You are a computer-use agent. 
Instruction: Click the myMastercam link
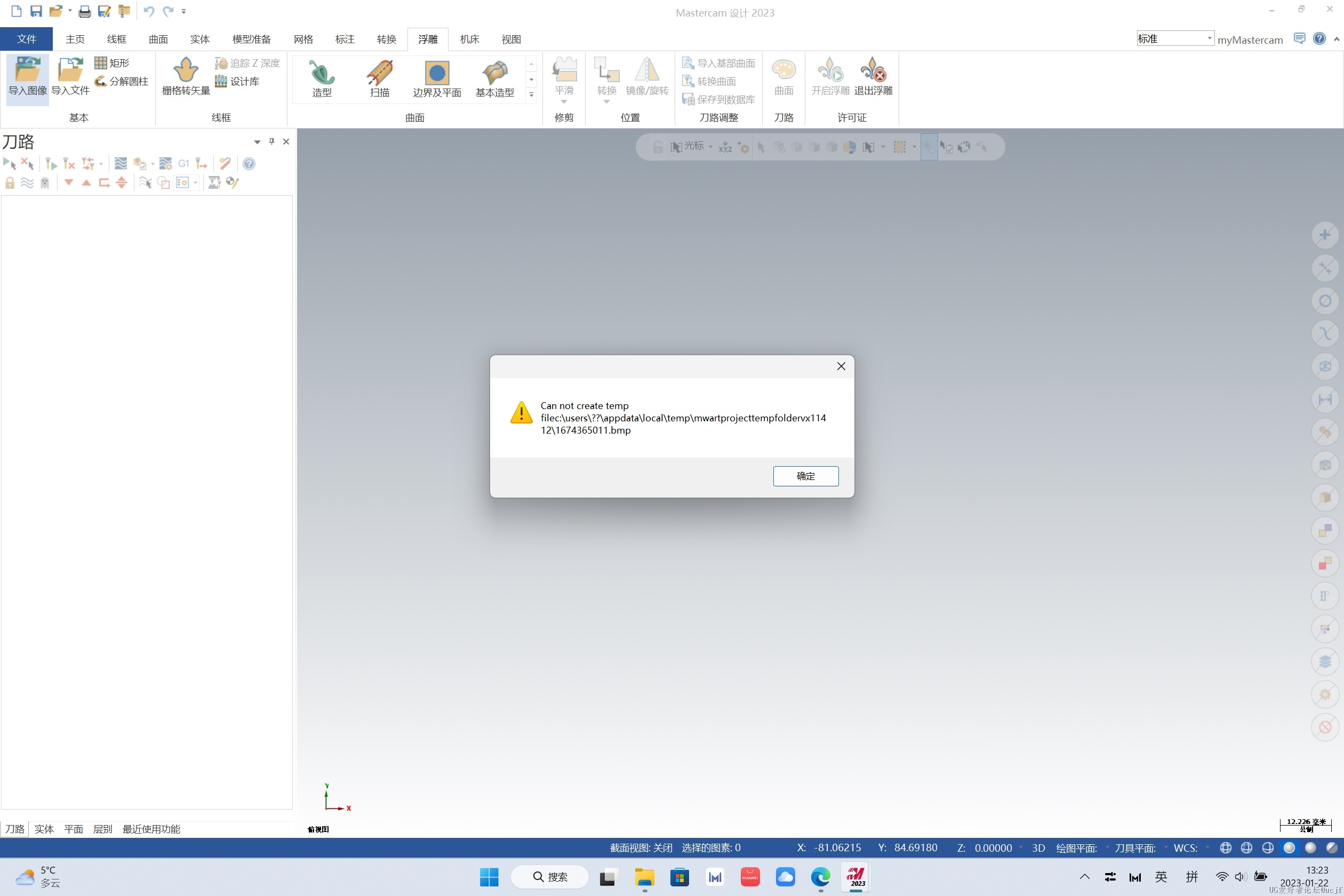1250,39
